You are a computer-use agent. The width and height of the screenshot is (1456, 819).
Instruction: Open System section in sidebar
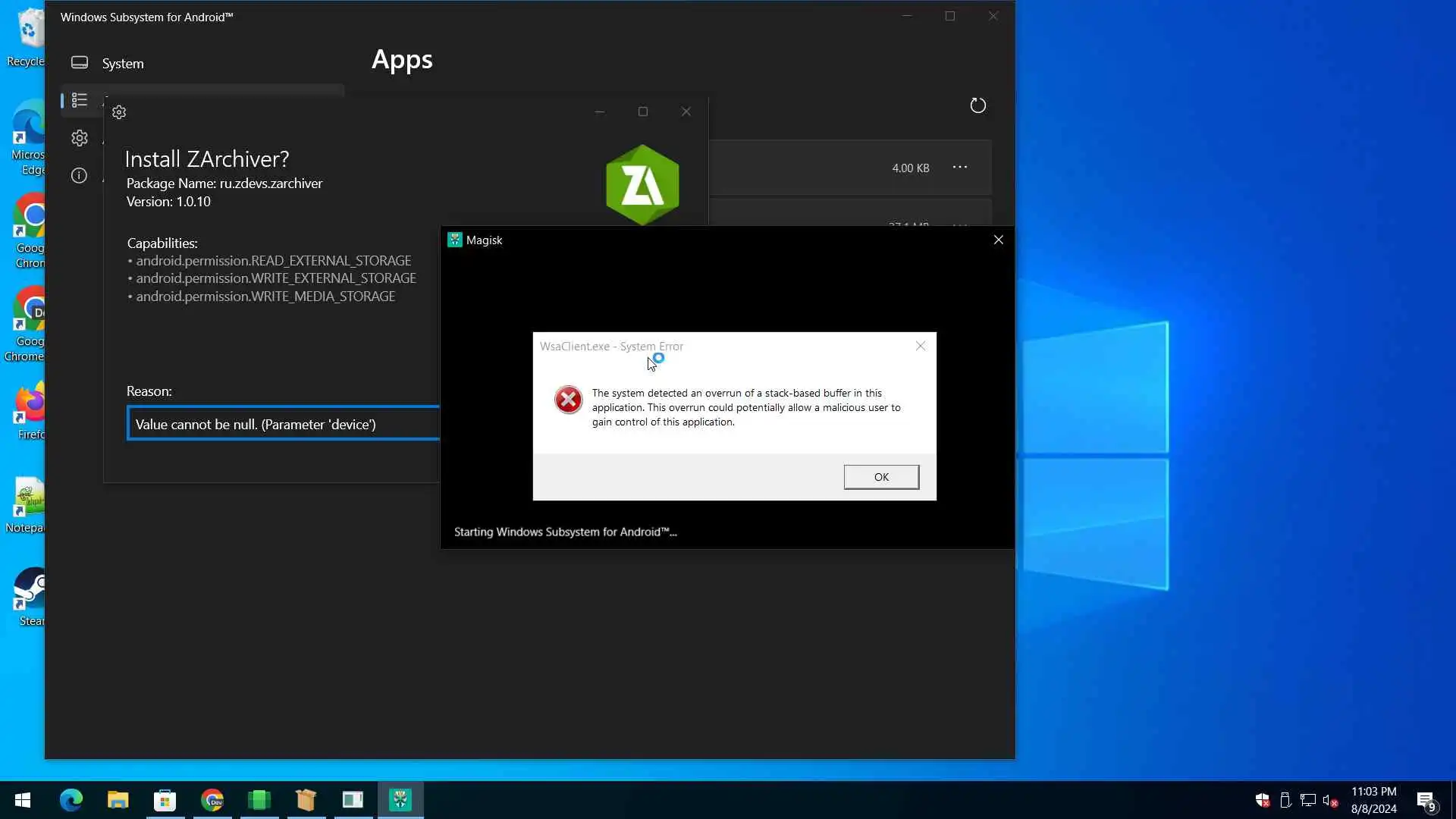[x=123, y=63]
